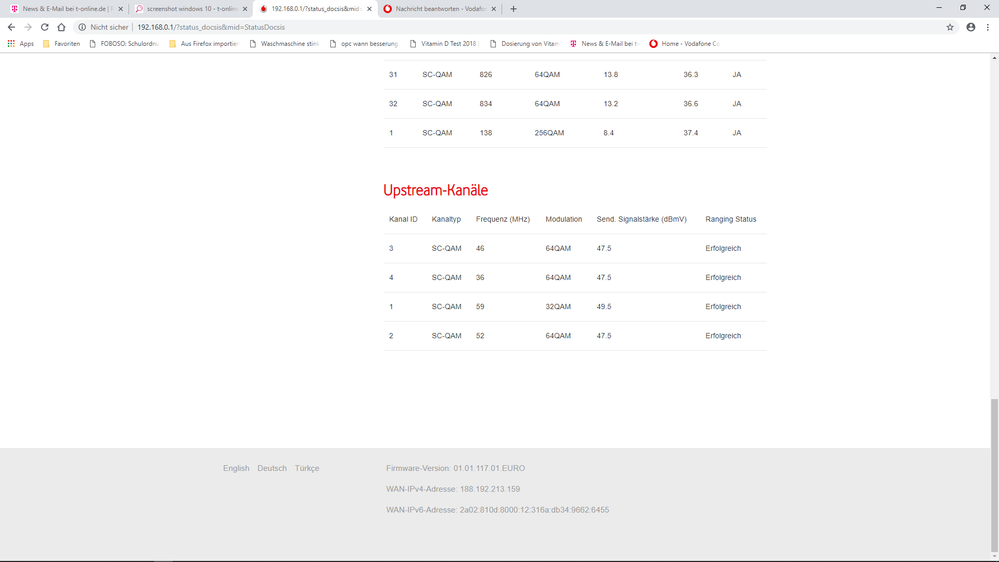Open the 'Aus Firefox importiert' bookmarks folder
This screenshot has width=999, height=562.
(x=204, y=44)
